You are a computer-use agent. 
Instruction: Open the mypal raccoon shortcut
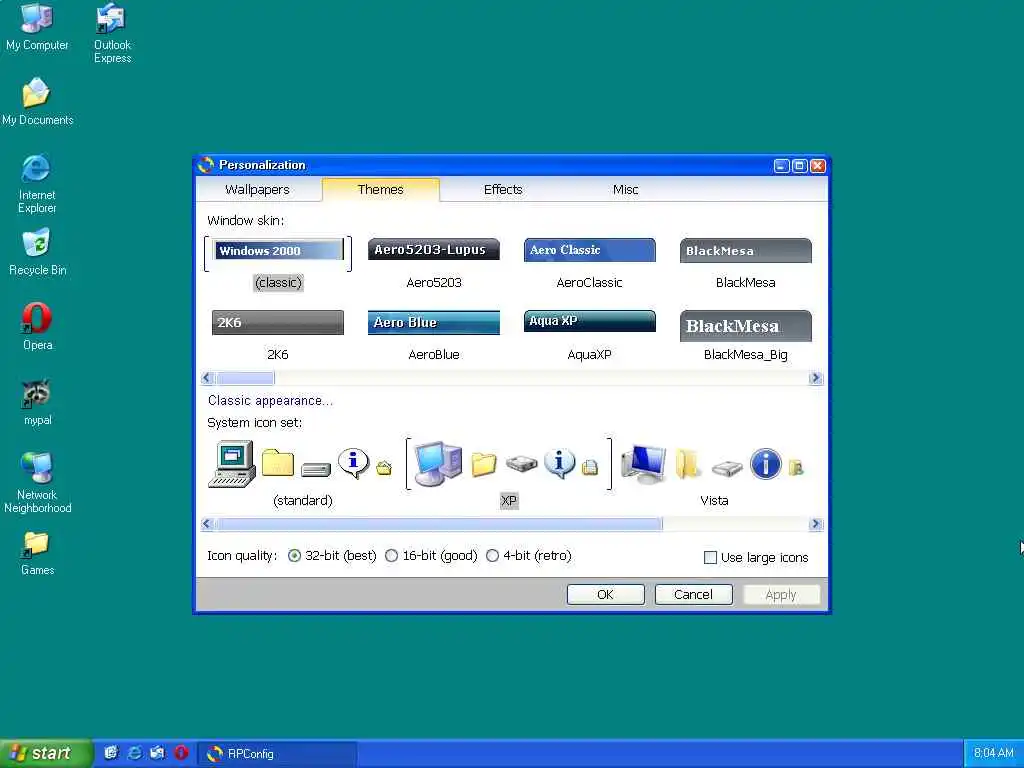(x=37, y=402)
